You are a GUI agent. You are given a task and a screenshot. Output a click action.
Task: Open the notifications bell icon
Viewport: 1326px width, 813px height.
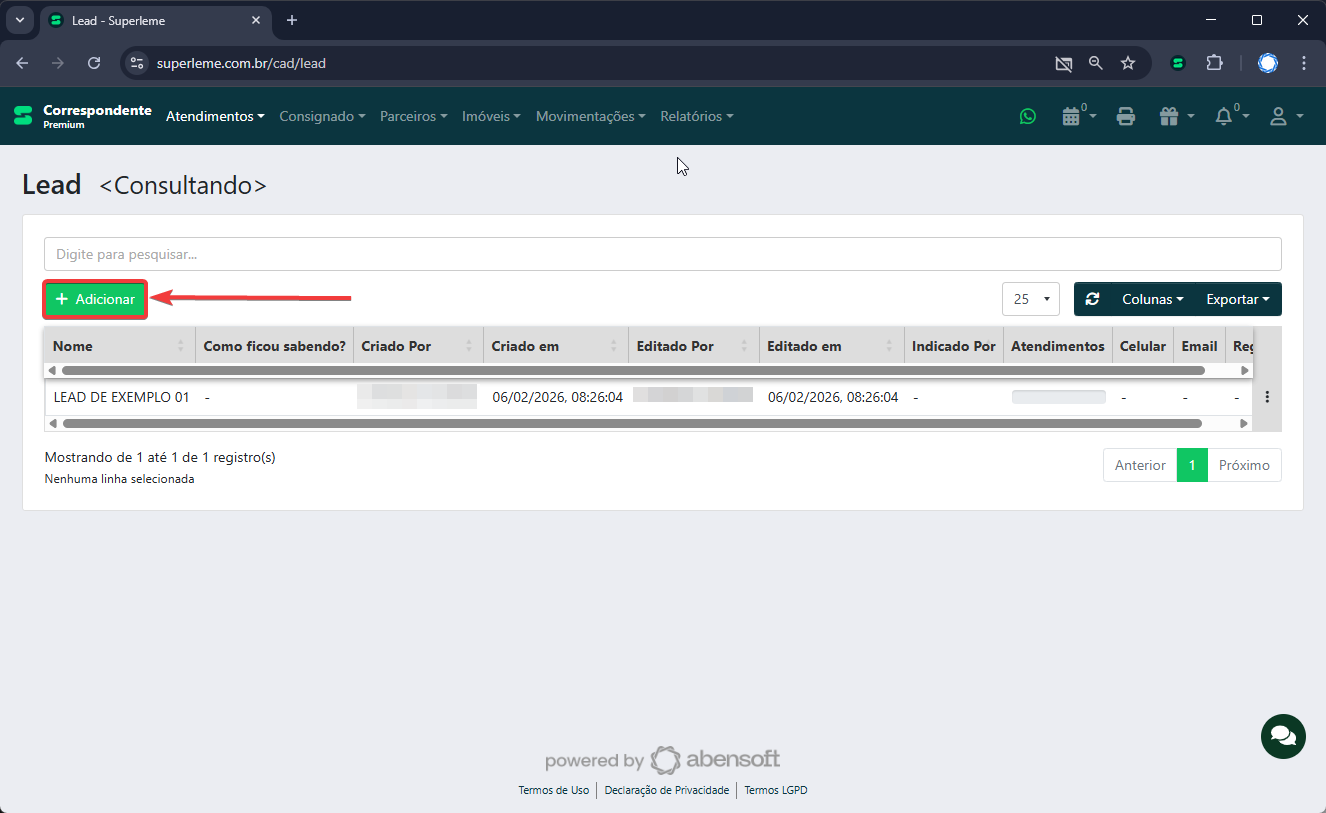point(1229,116)
